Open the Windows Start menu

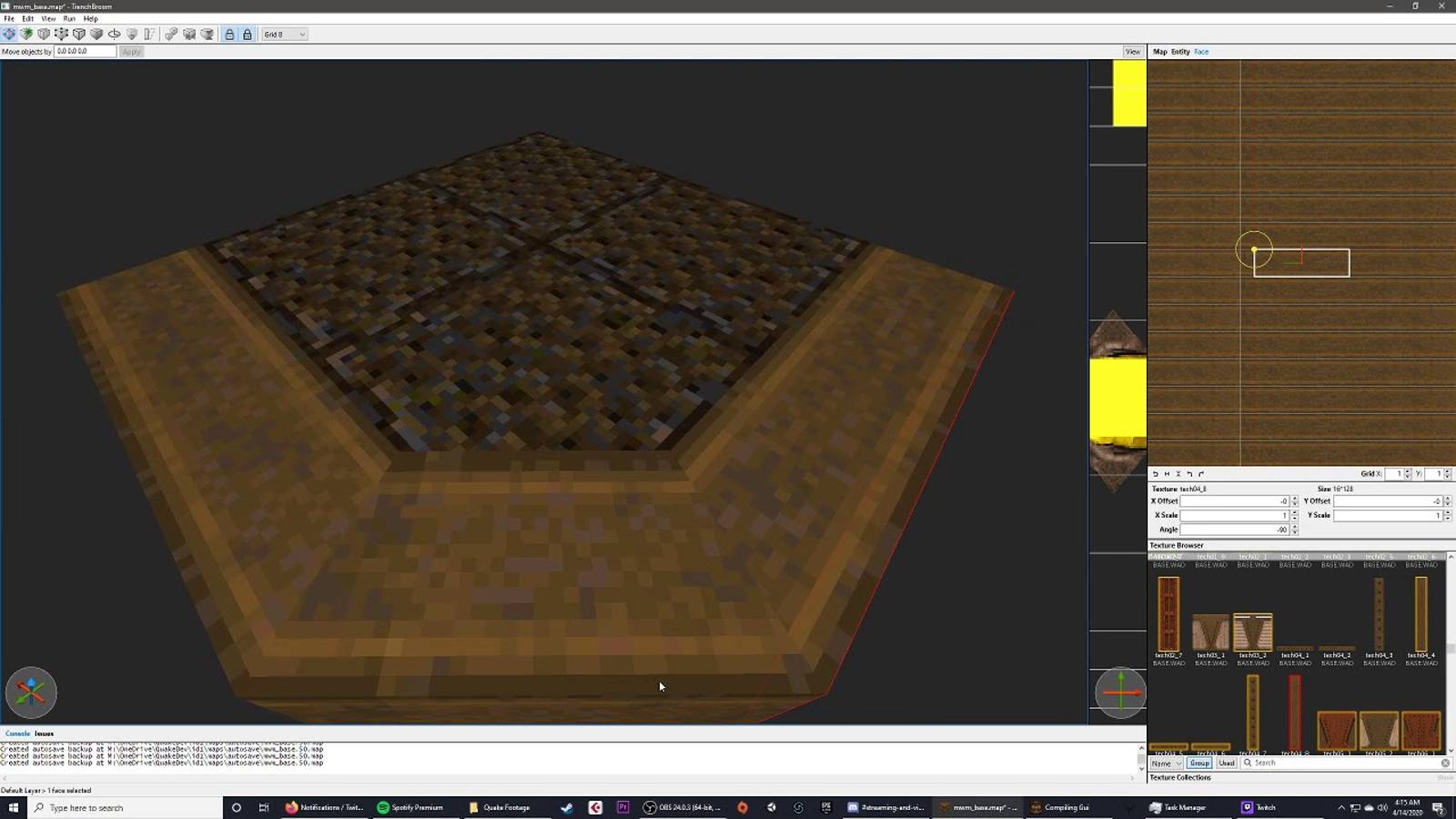click(x=13, y=807)
